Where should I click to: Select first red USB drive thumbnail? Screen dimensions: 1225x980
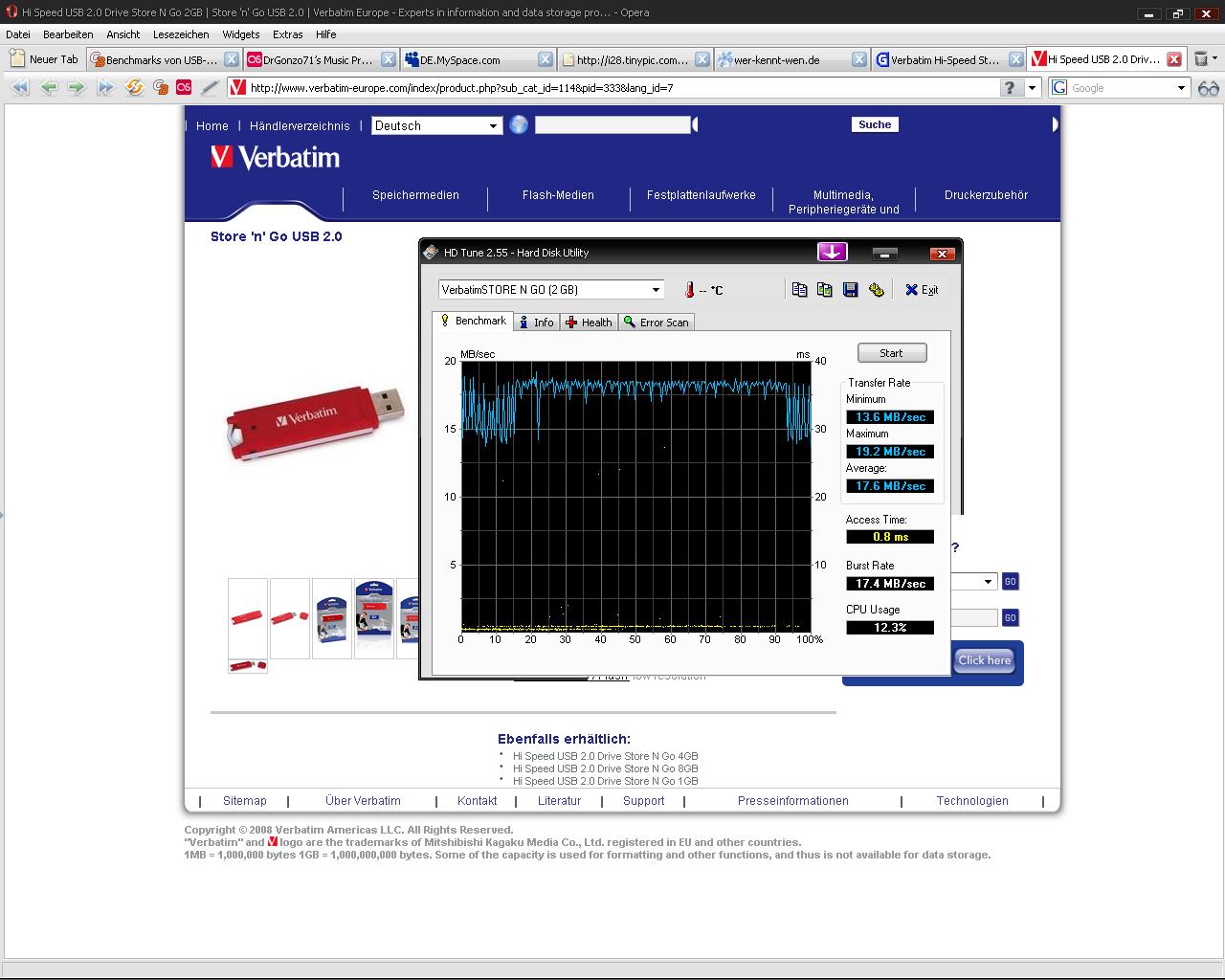(248, 618)
